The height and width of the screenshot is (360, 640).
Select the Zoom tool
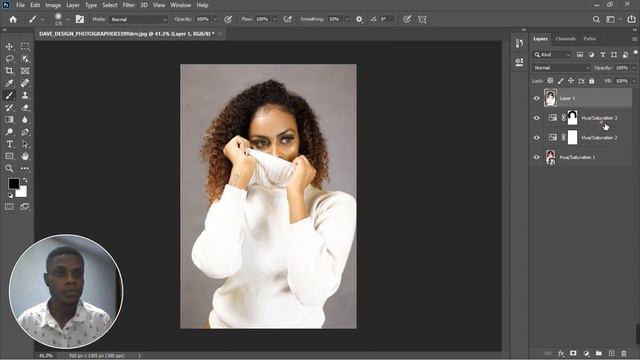pos(9,168)
